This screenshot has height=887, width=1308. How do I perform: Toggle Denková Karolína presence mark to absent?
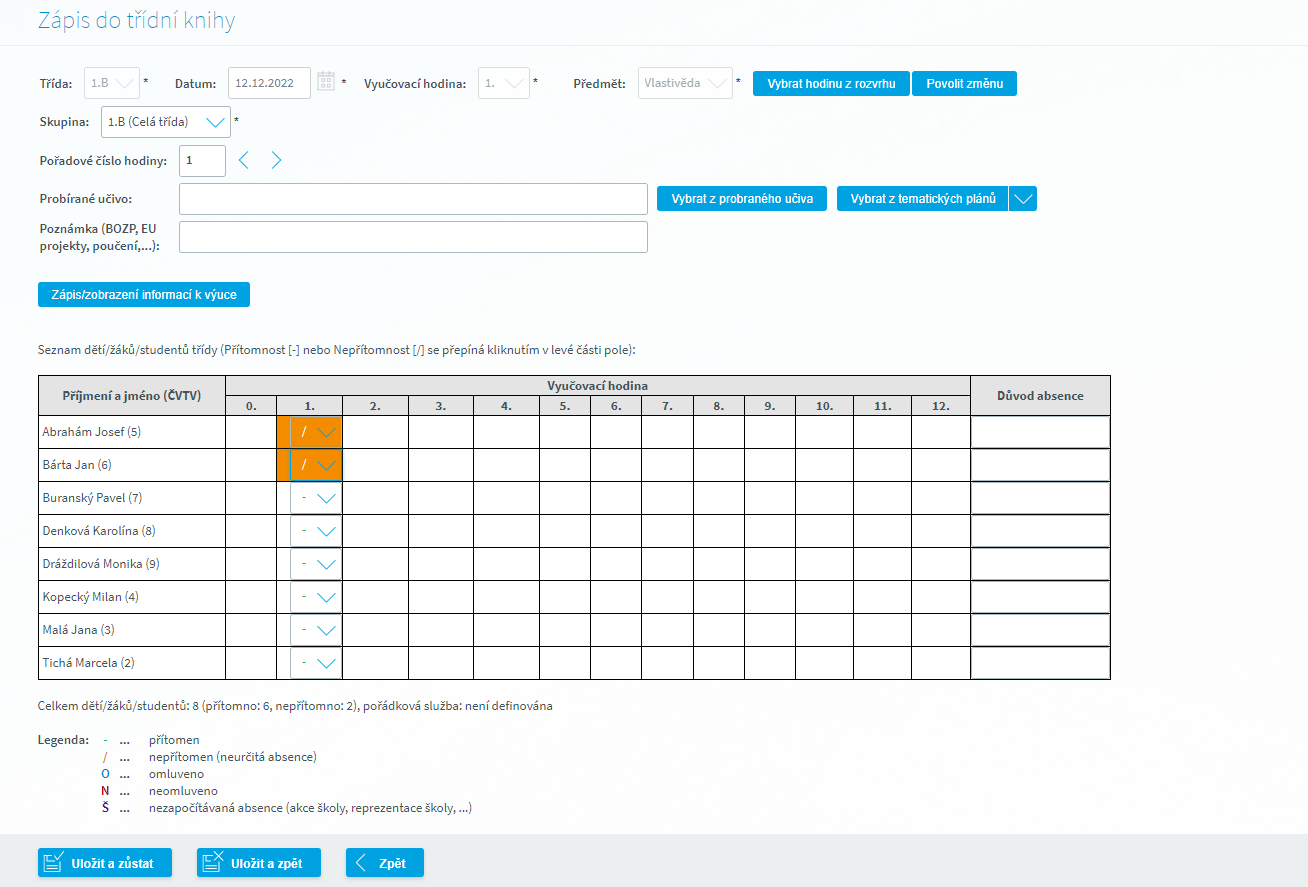[x=302, y=531]
